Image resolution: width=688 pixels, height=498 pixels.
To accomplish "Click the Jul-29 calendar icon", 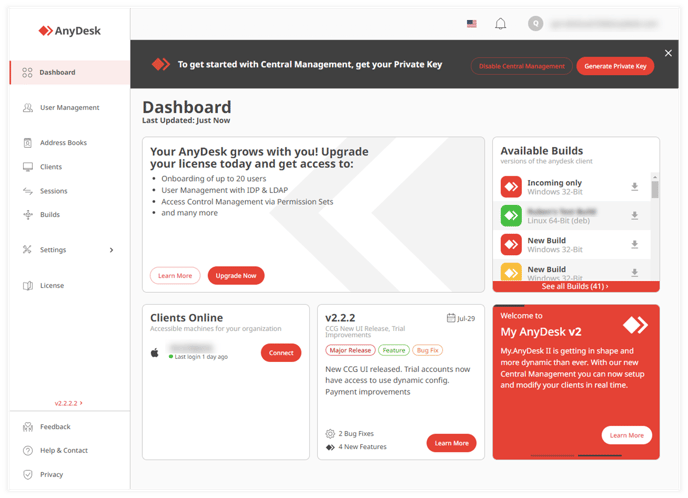I will 451,318.
